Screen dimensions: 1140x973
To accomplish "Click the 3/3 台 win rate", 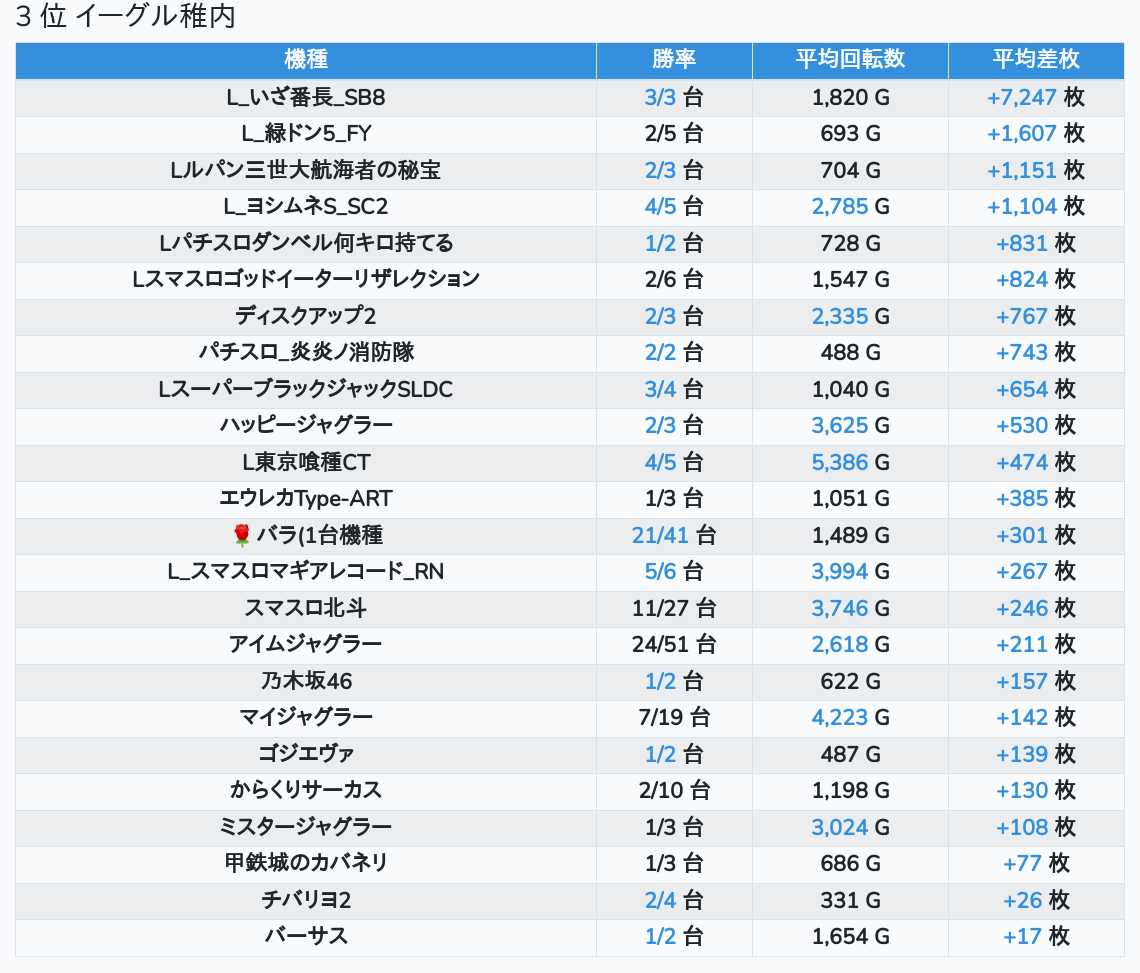I will [674, 97].
